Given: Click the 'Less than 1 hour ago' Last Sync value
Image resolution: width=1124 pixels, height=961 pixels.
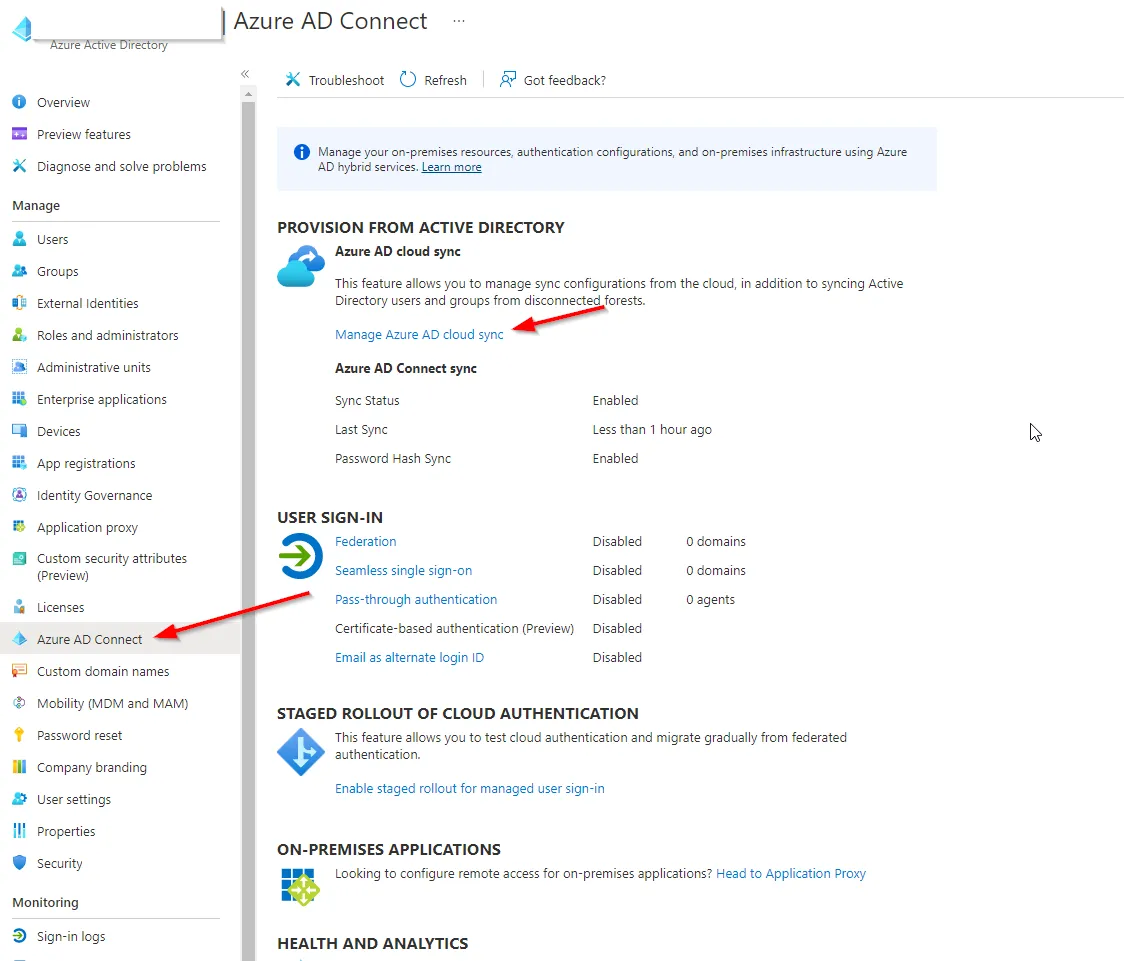Looking at the screenshot, I should click(x=652, y=429).
